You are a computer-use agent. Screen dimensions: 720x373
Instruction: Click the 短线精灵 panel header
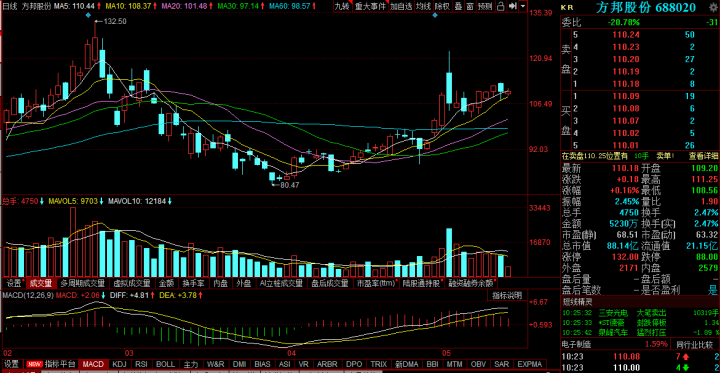click(x=578, y=302)
